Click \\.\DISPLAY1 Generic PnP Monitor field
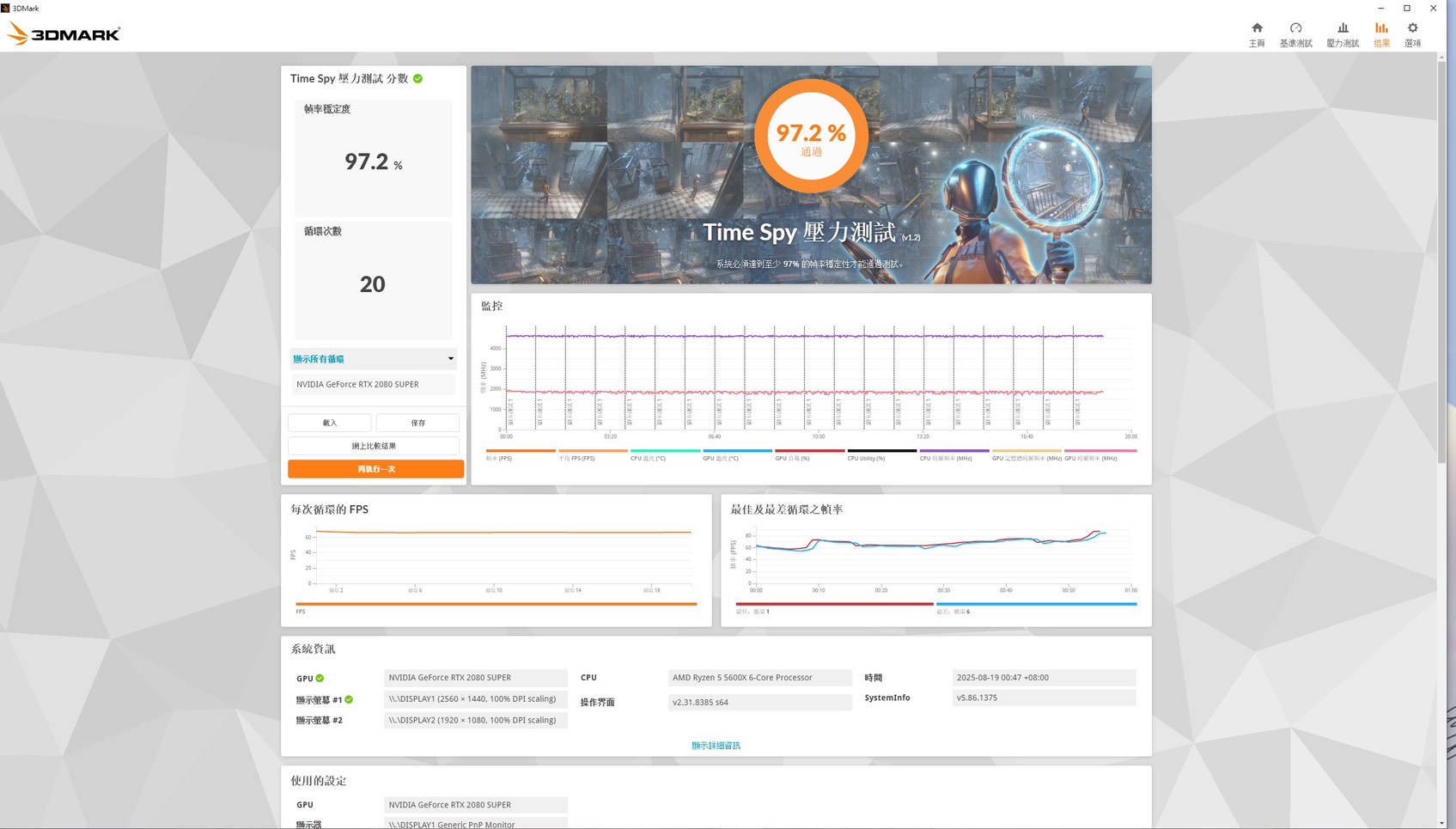 (x=475, y=823)
